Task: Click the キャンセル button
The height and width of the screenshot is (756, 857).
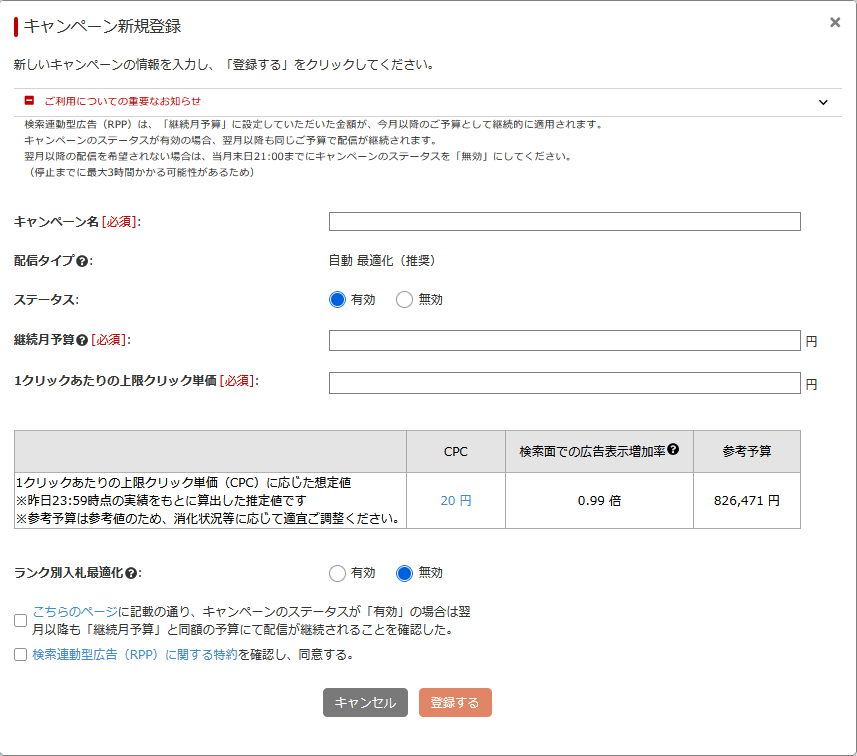Action: [x=365, y=702]
